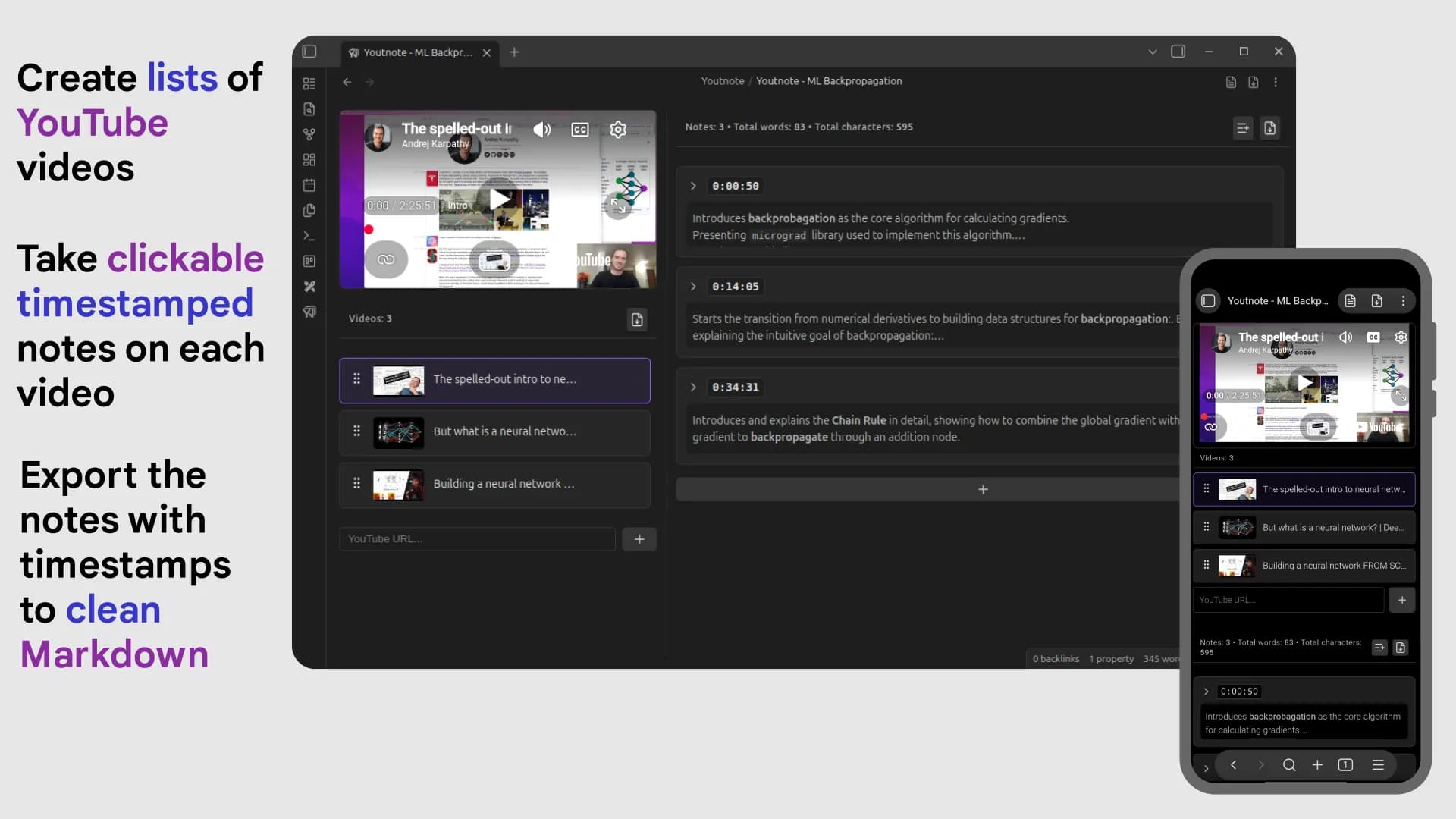Close the Youtnote - ML Backpr... tab
The width and height of the screenshot is (1456, 819).
point(487,52)
